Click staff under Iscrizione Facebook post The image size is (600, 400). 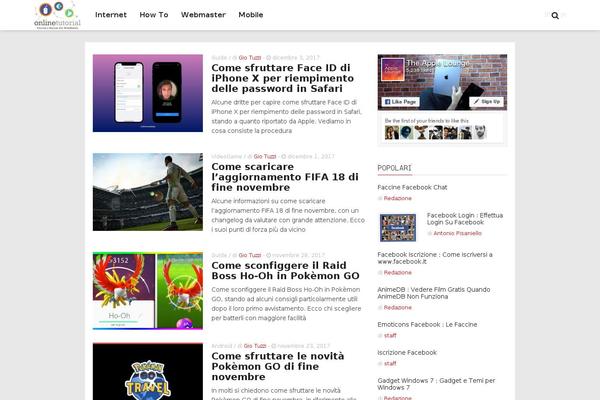click(390, 363)
